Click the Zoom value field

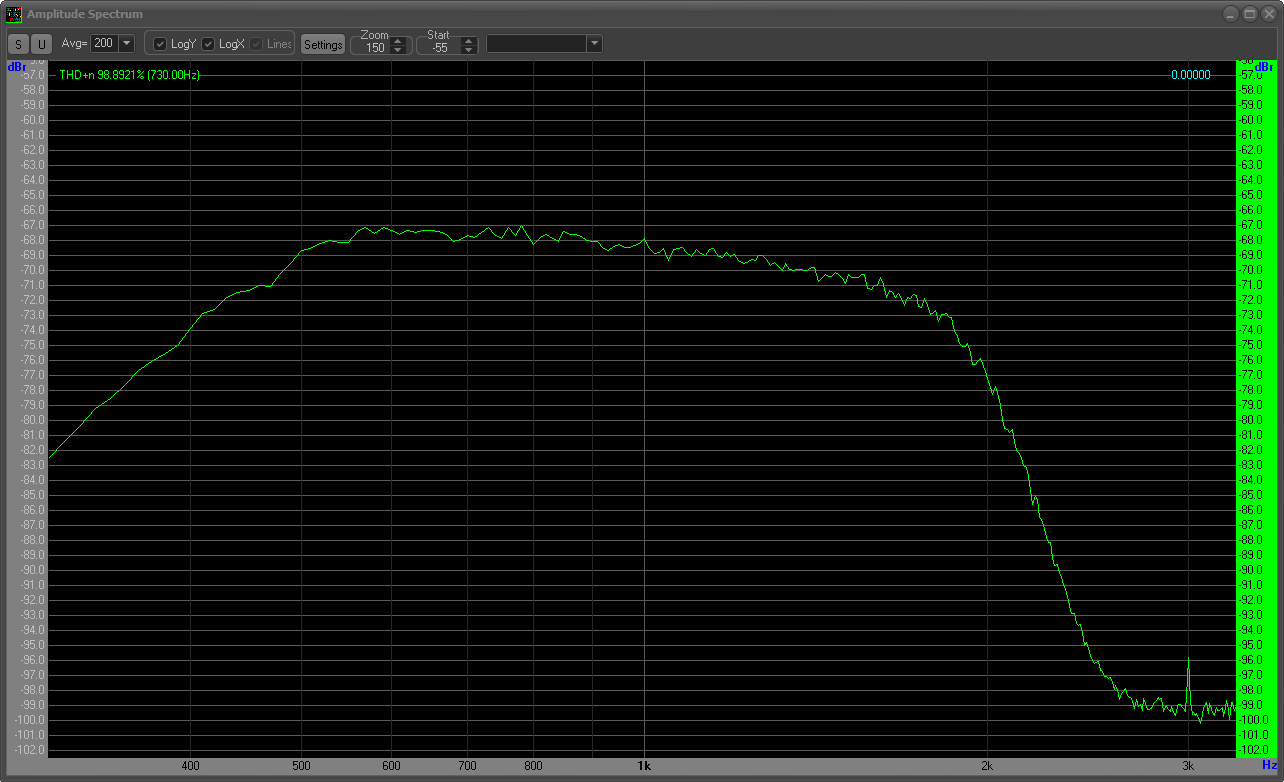click(x=375, y=48)
